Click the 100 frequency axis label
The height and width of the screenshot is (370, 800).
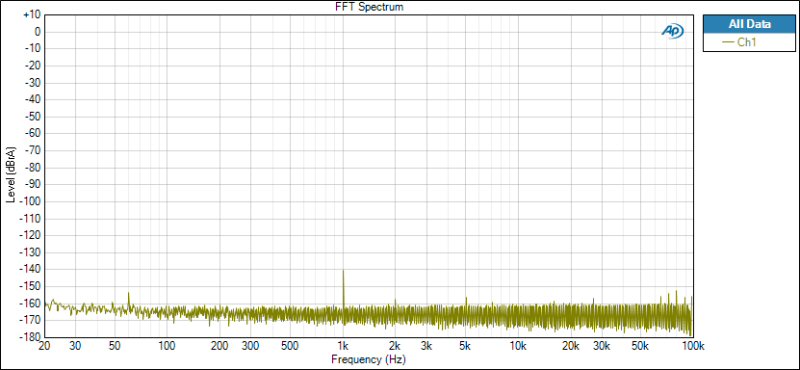(168, 346)
